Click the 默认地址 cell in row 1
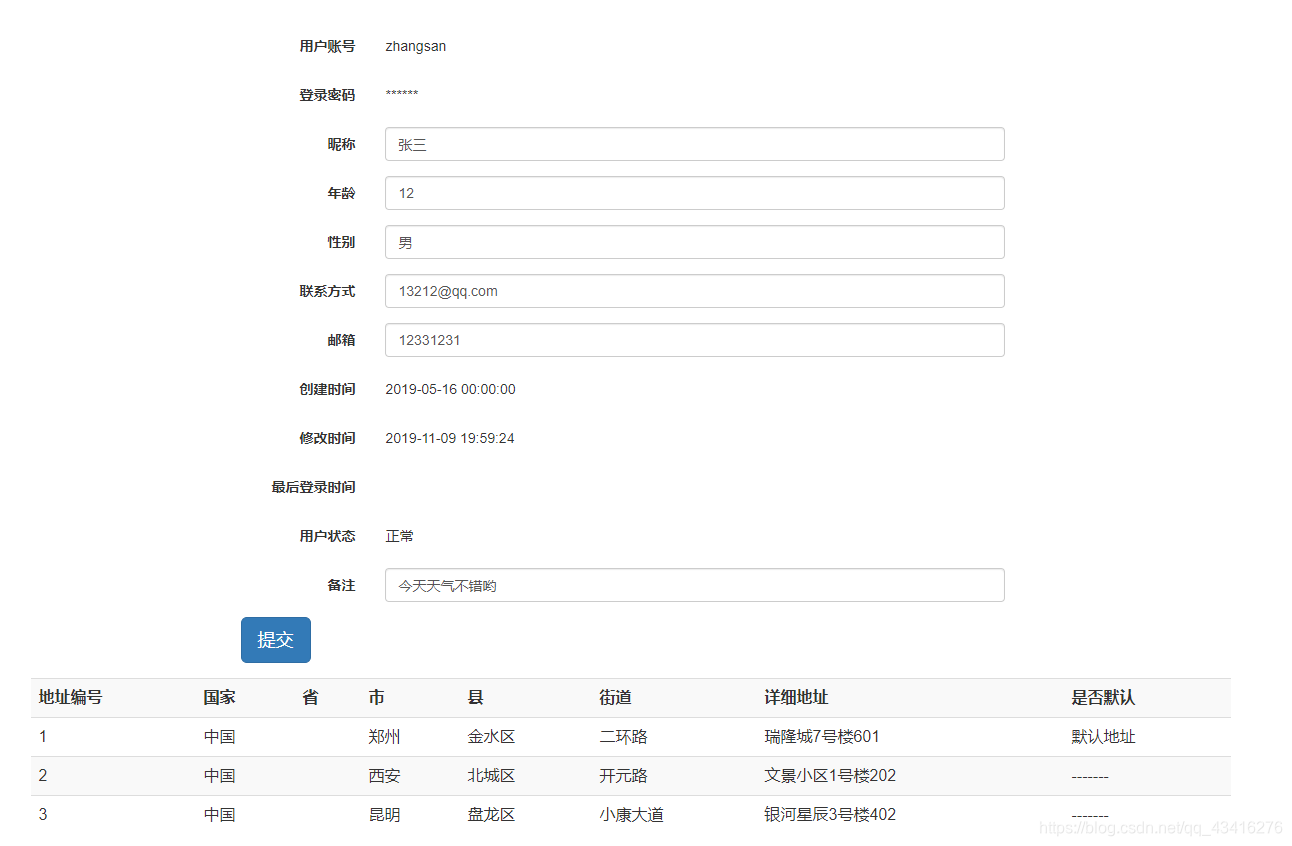 1104,737
